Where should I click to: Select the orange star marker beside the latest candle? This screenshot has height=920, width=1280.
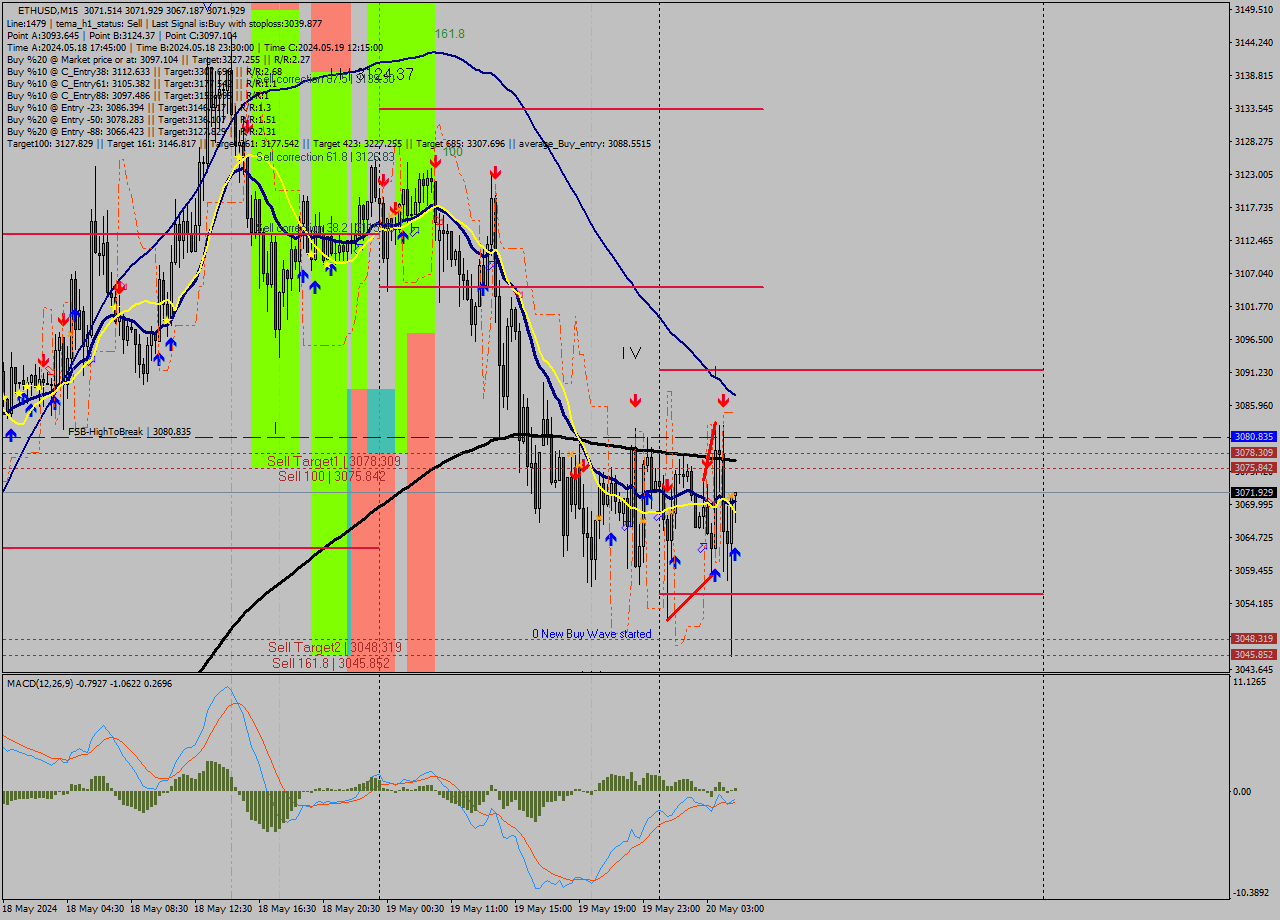731,495
